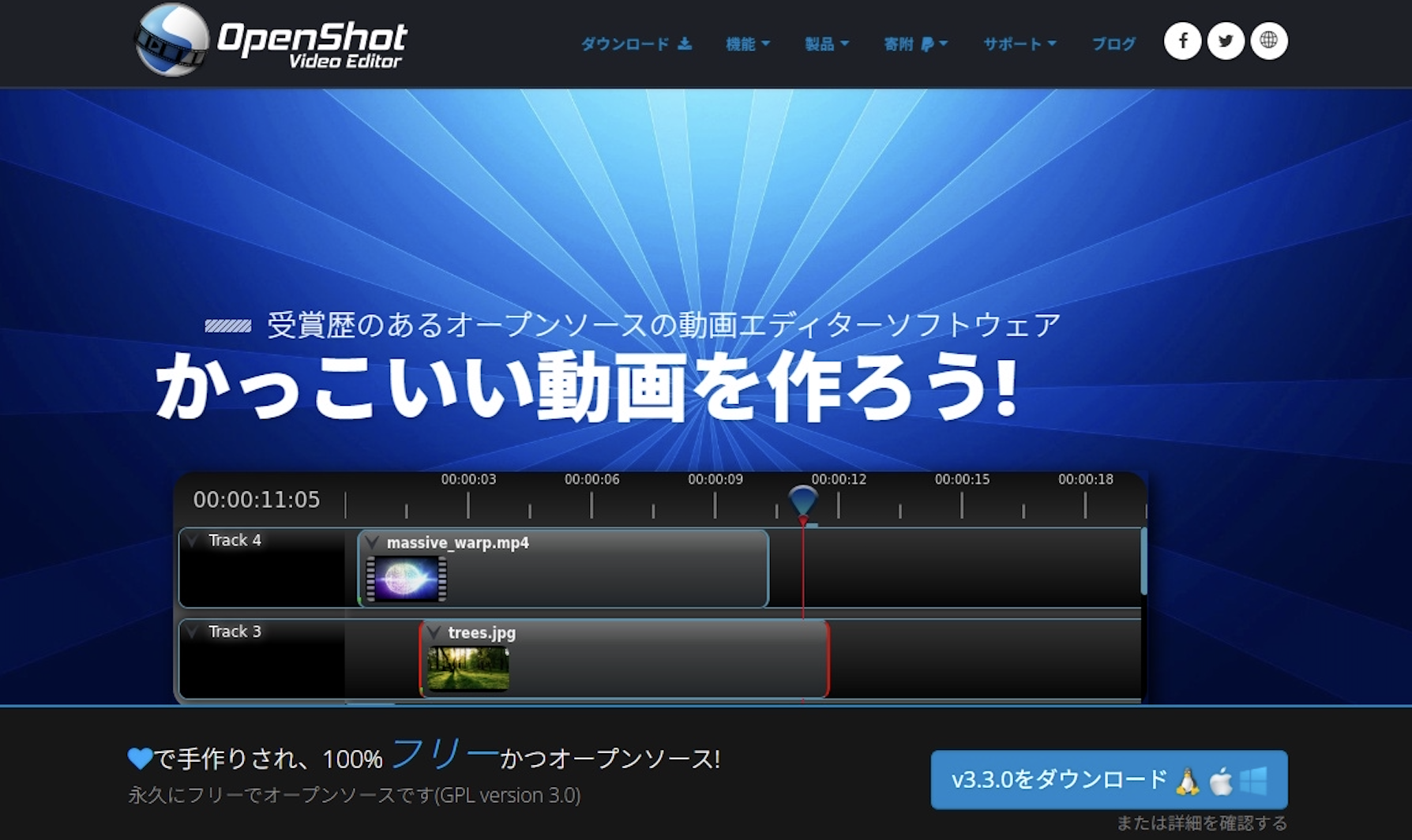The image size is (1412, 840).
Task: Collapse Track 4 using its chevron
Action: (x=192, y=541)
